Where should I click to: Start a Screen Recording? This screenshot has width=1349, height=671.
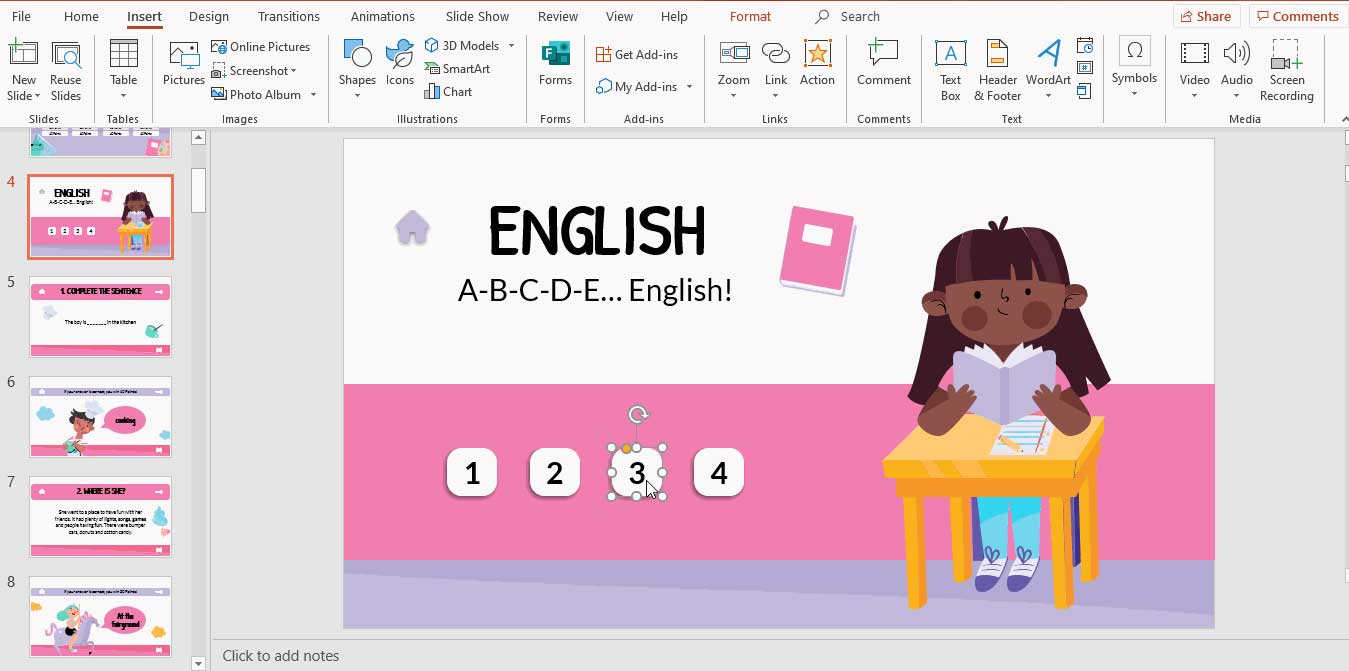pos(1286,70)
